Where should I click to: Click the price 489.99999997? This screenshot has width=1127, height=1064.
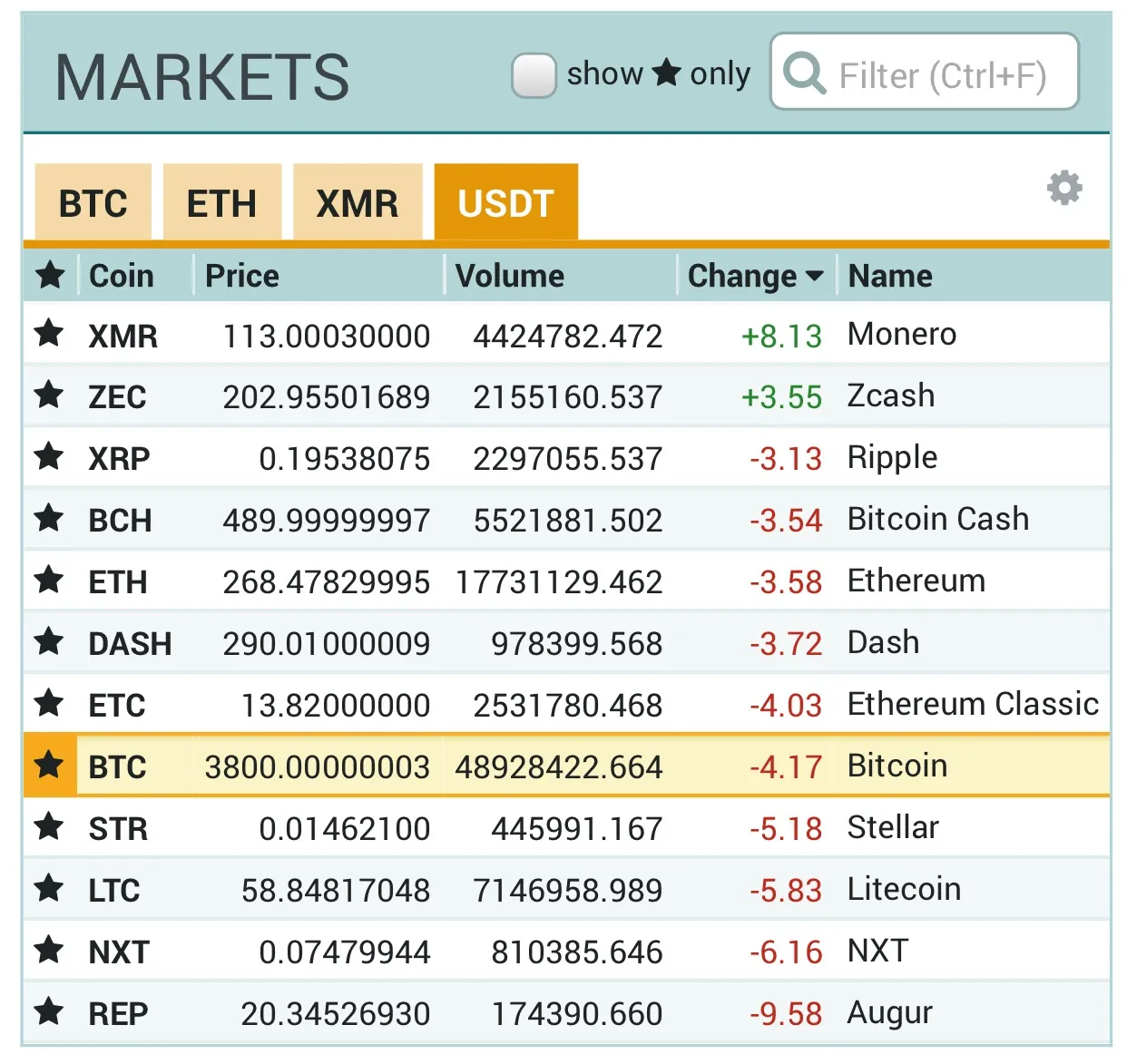tap(327, 521)
